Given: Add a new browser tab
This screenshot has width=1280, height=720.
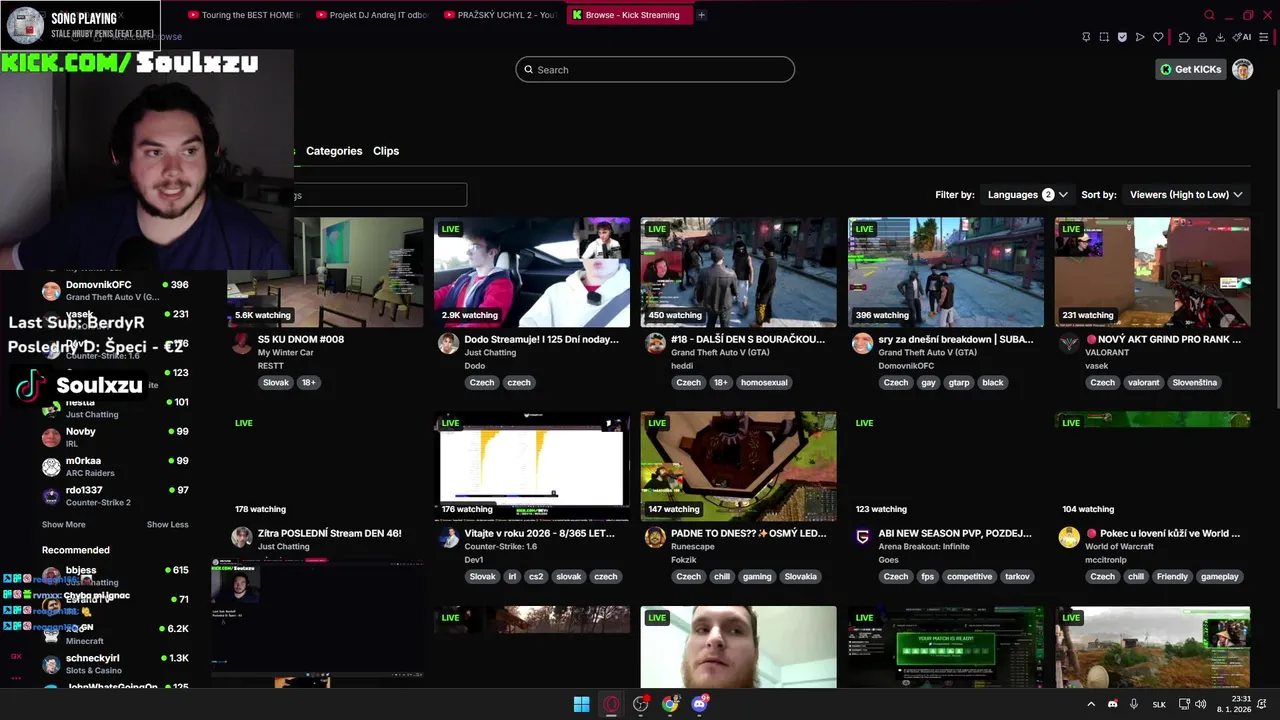Looking at the screenshot, I should pyautogui.click(x=701, y=15).
